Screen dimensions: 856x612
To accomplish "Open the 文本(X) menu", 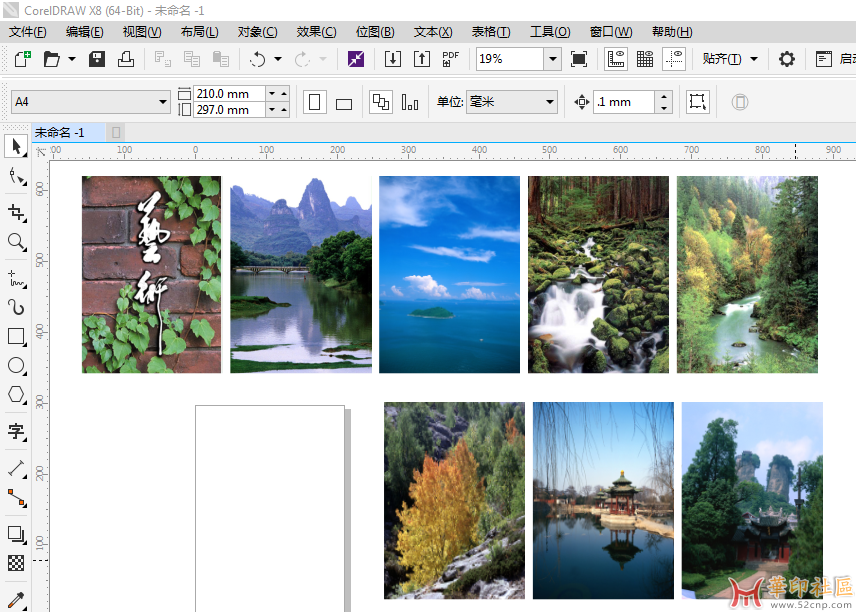I will tap(433, 32).
